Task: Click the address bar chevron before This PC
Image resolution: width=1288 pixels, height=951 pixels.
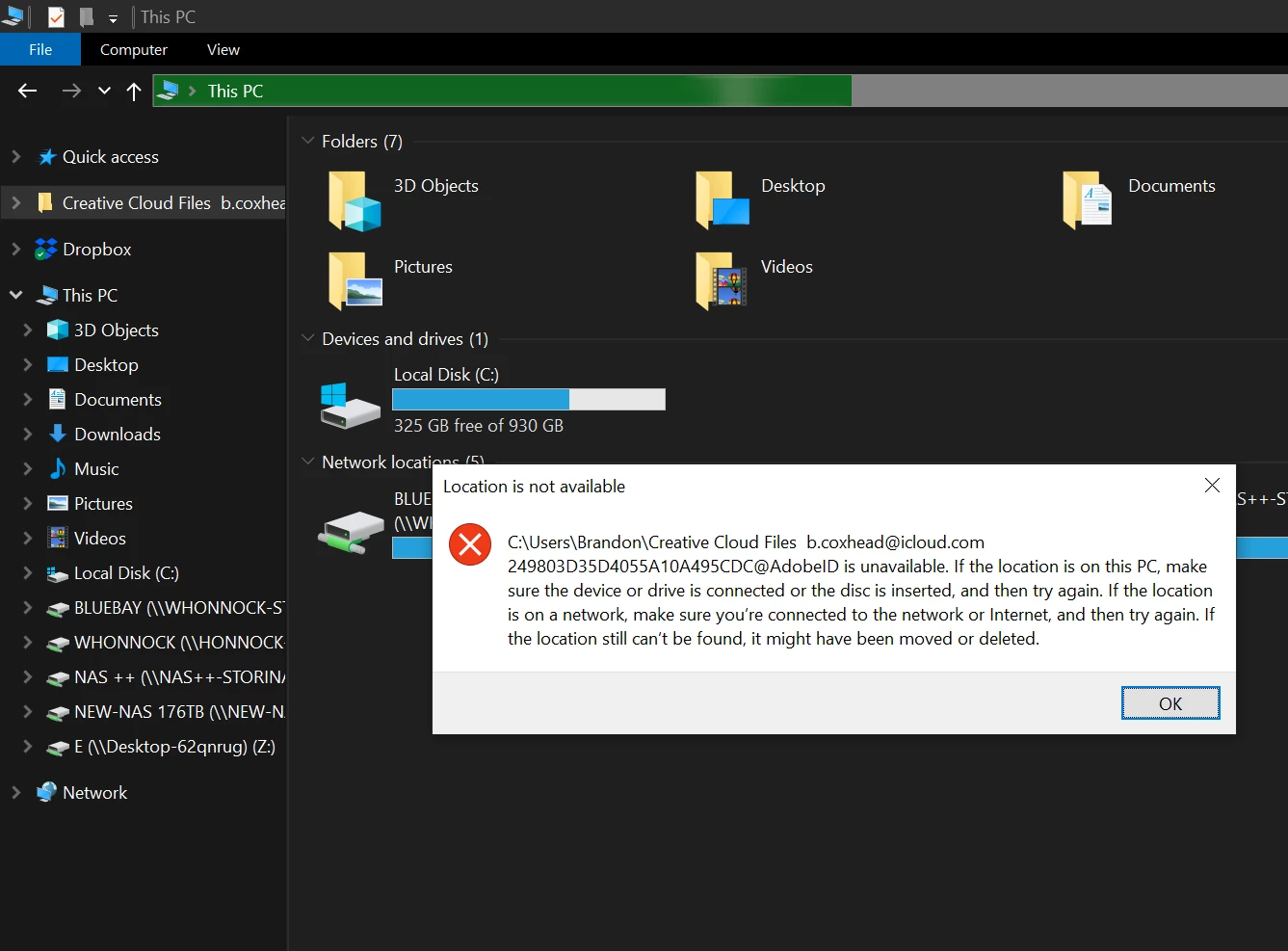Action: (192, 91)
